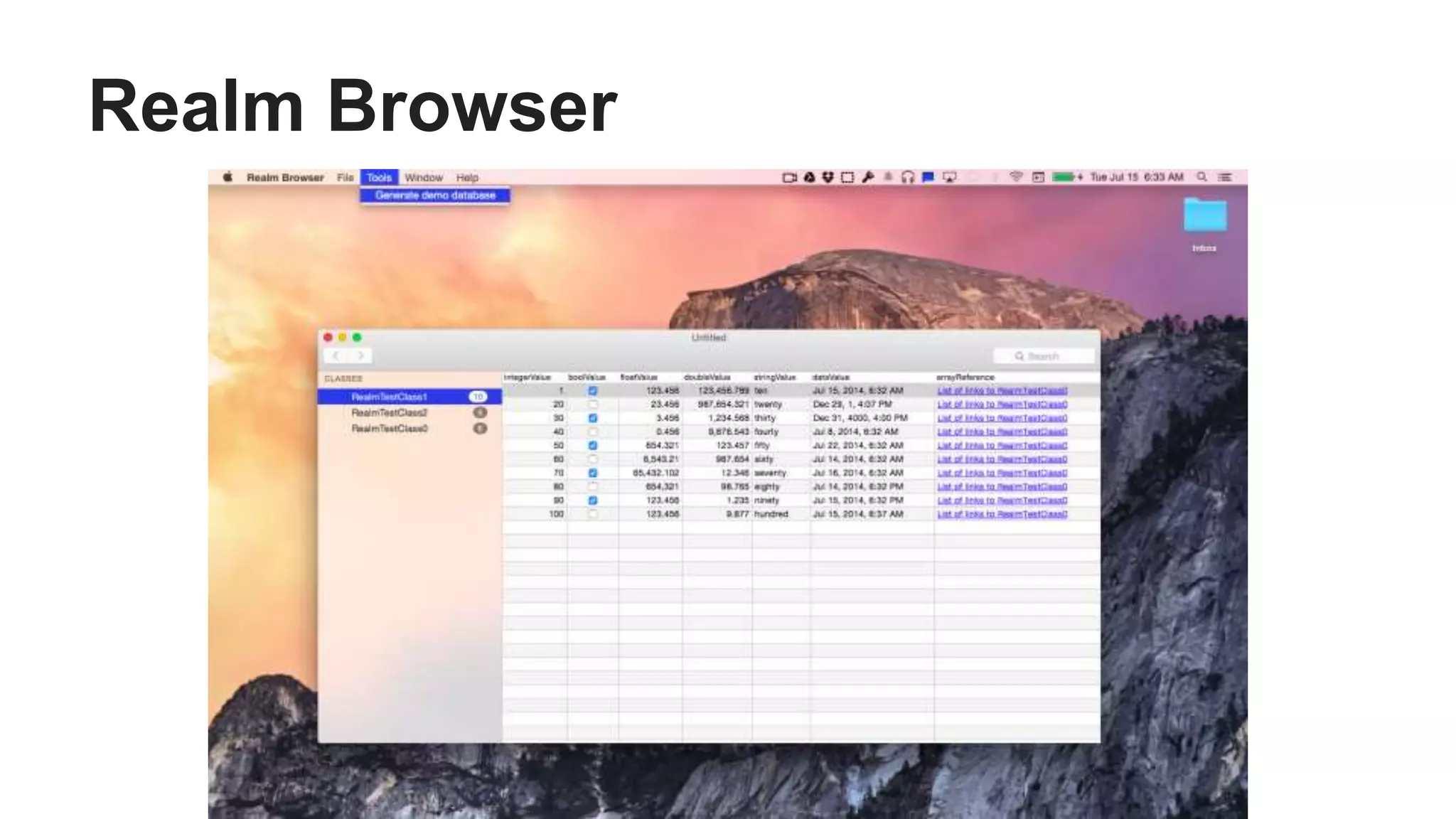Toggle boolValue checkbox in row 50
This screenshot has height=819, width=1456.
(593, 445)
